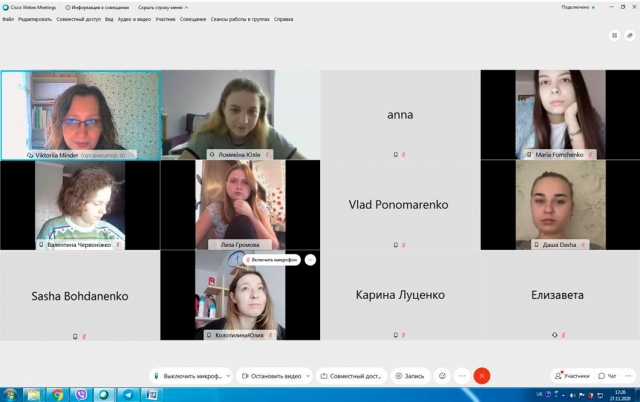Click the device icon under Sasha Bohdanenko
This screenshot has width=640, height=402.
(75, 337)
